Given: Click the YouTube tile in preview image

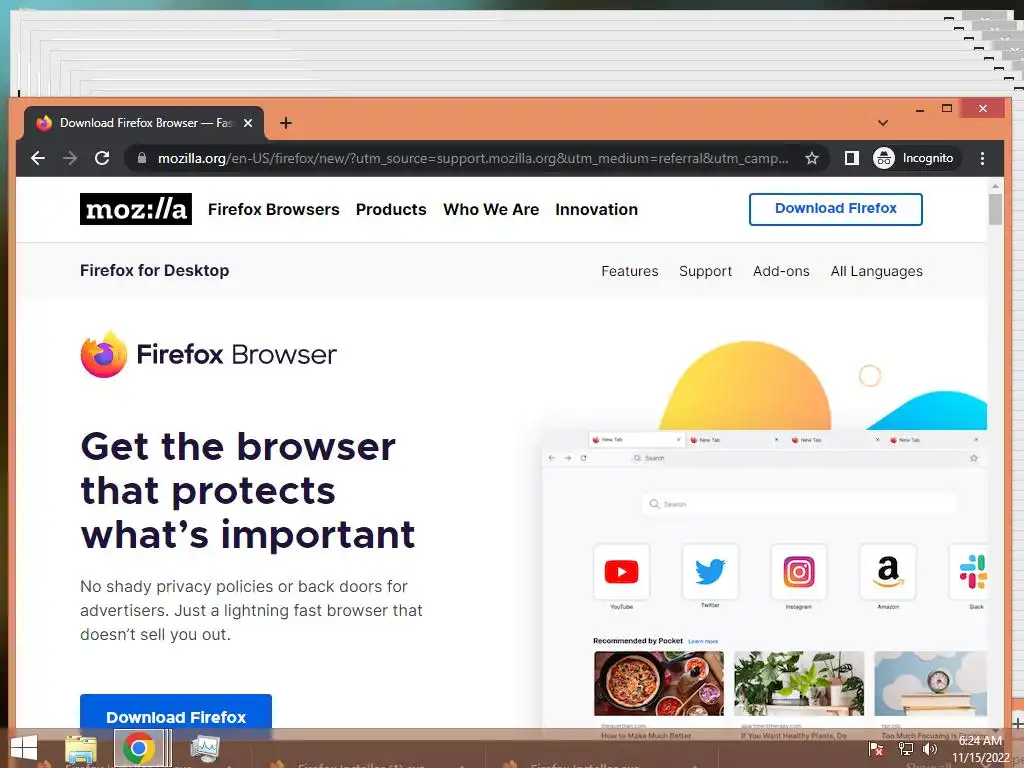Looking at the screenshot, I should click(622, 572).
